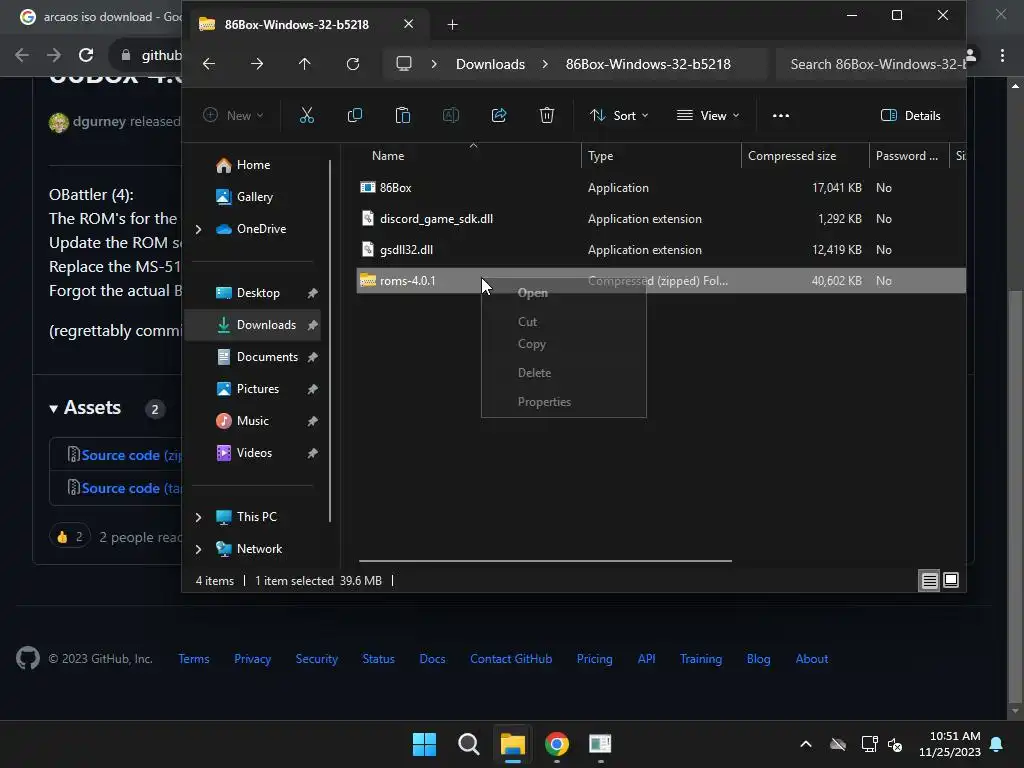
Task: Click File Explorer taskbar icon
Action: tap(513, 744)
